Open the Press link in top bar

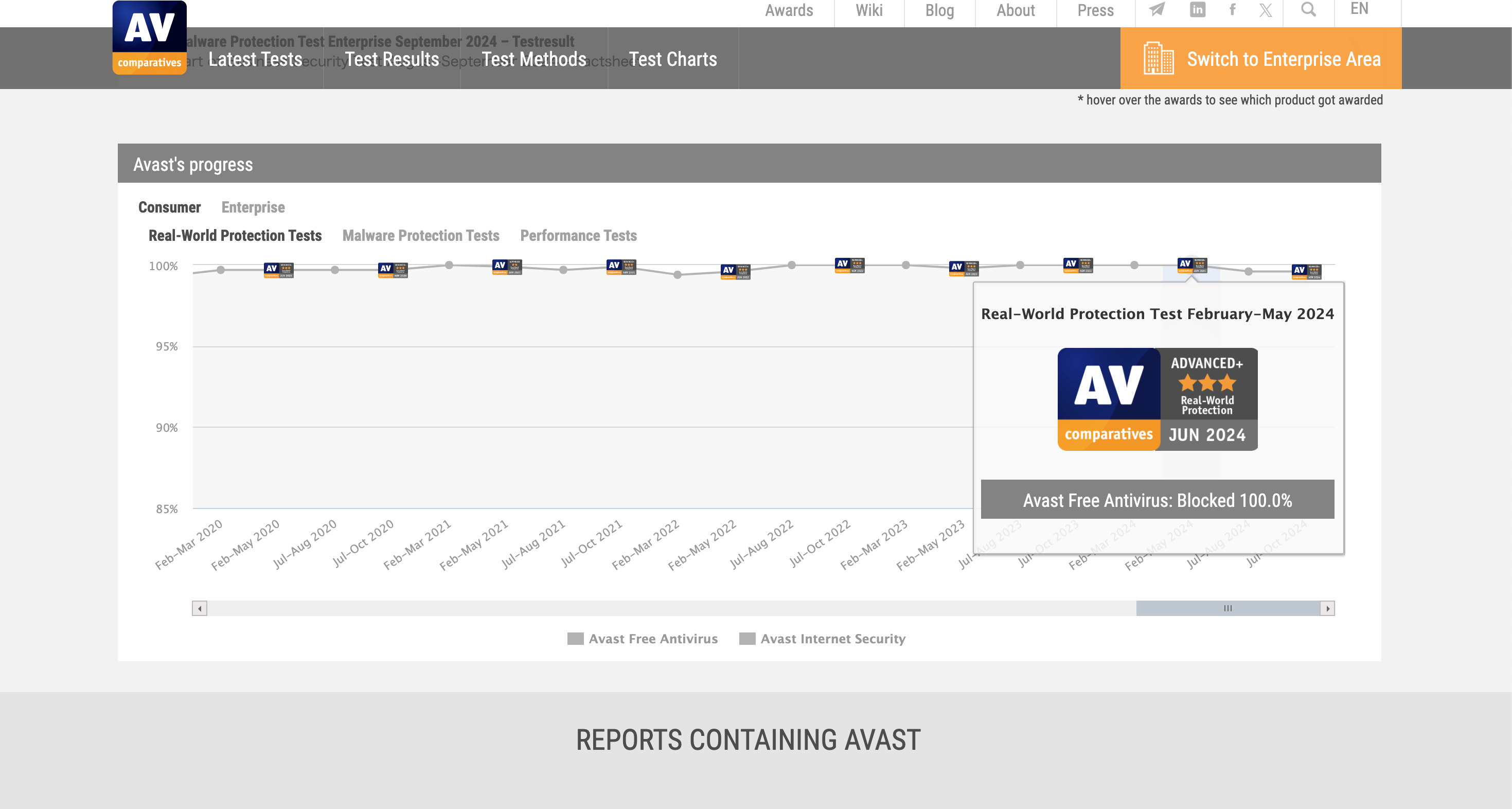(1095, 10)
